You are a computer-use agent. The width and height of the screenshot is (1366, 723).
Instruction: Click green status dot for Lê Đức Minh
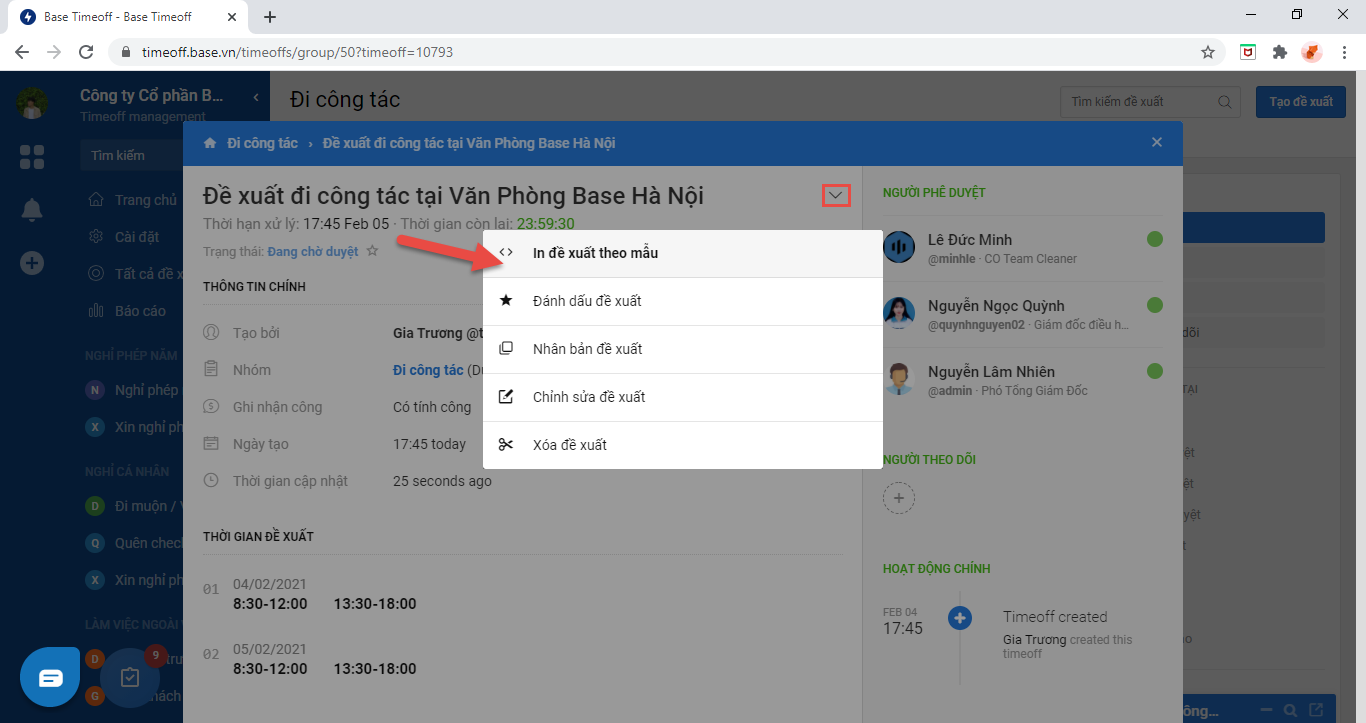coord(1155,239)
